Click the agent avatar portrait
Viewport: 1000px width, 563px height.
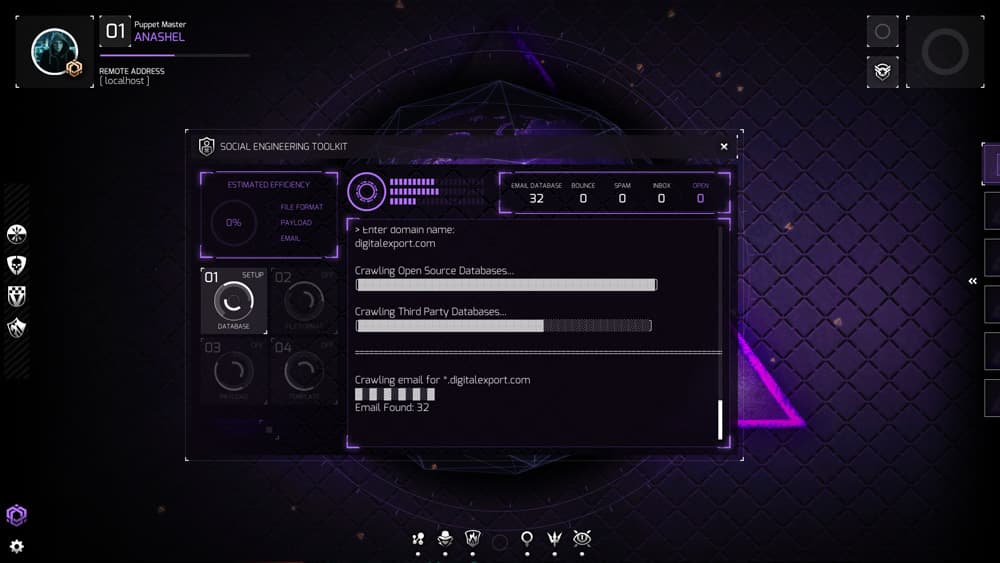(54, 52)
